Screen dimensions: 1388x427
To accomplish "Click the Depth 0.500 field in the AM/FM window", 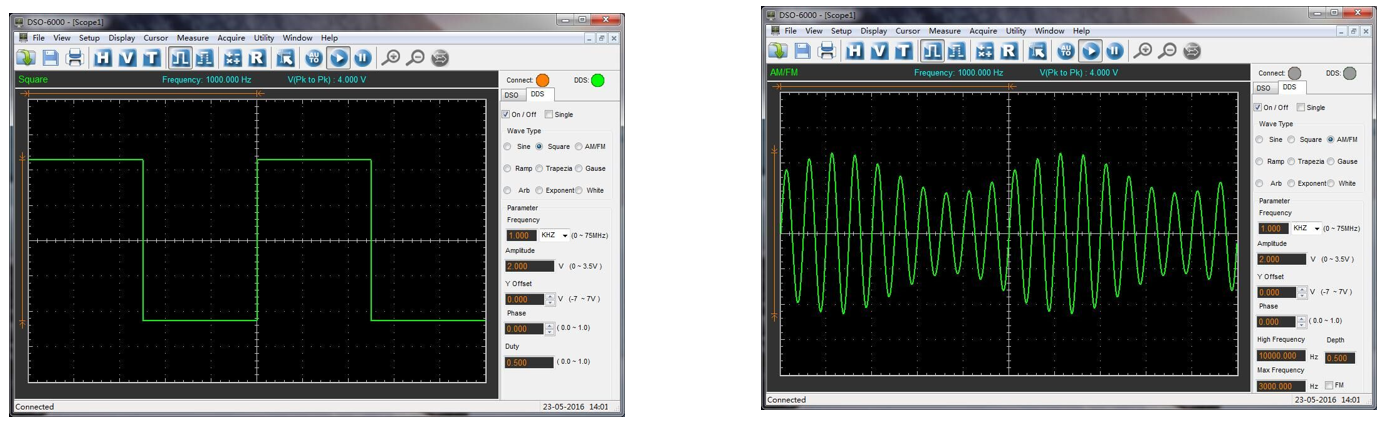I will pyautogui.click(x=1340, y=357).
